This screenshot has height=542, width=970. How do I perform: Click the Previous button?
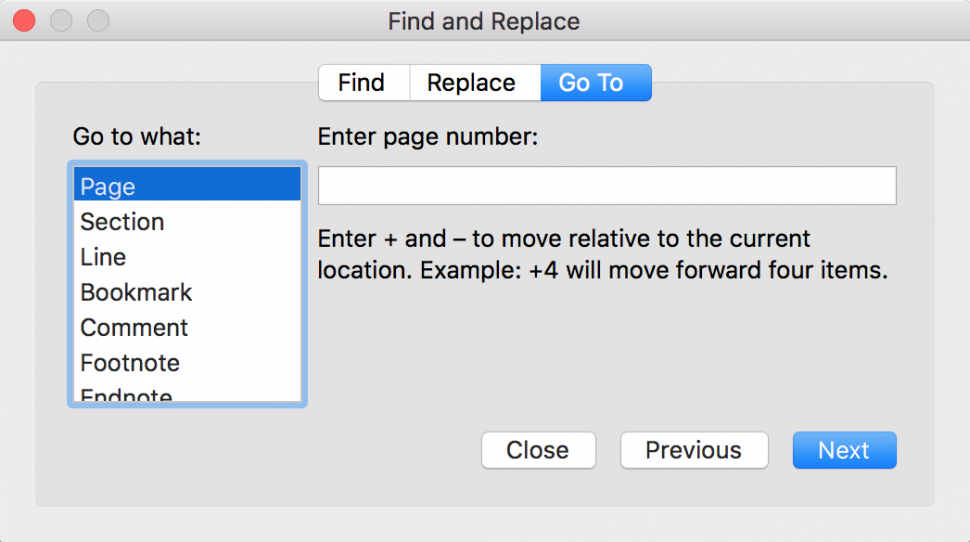694,450
